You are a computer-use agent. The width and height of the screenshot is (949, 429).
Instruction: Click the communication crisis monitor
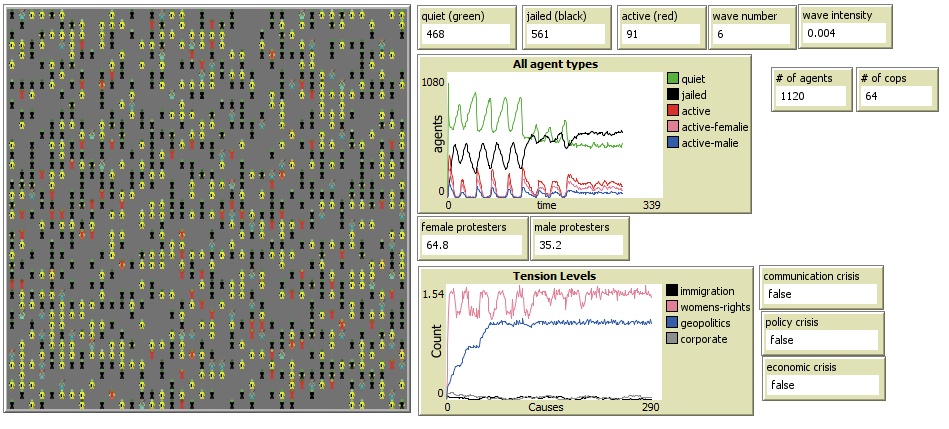(x=821, y=286)
